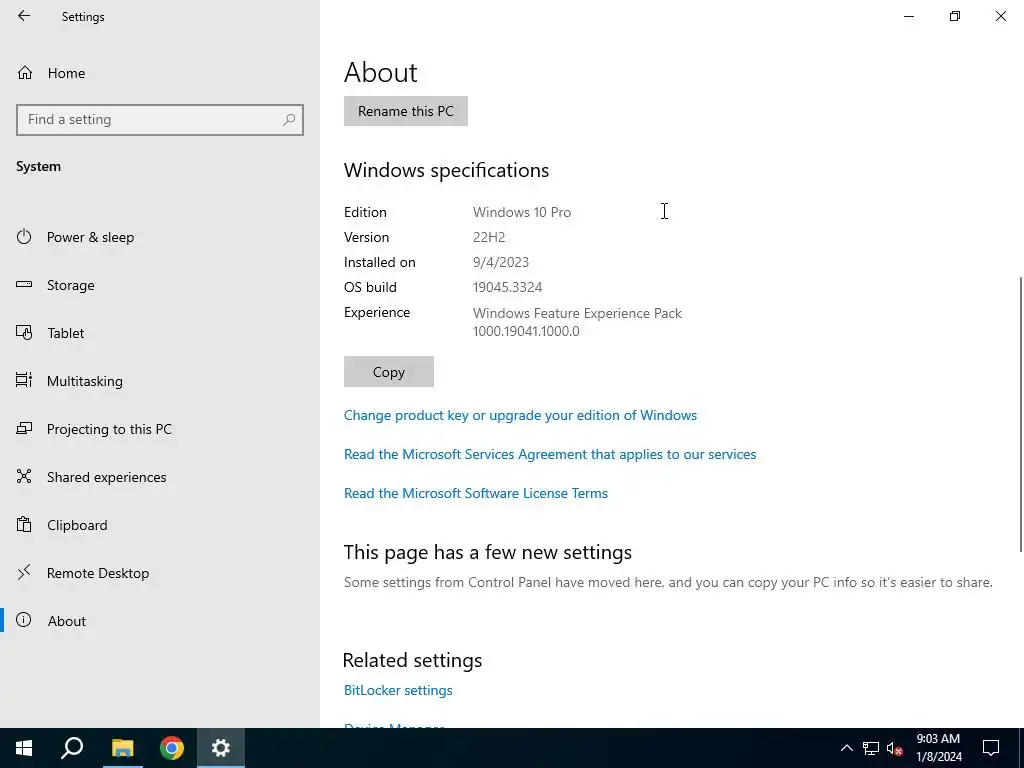Minimize the Settings window
The image size is (1024, 768).
[909, 16]
